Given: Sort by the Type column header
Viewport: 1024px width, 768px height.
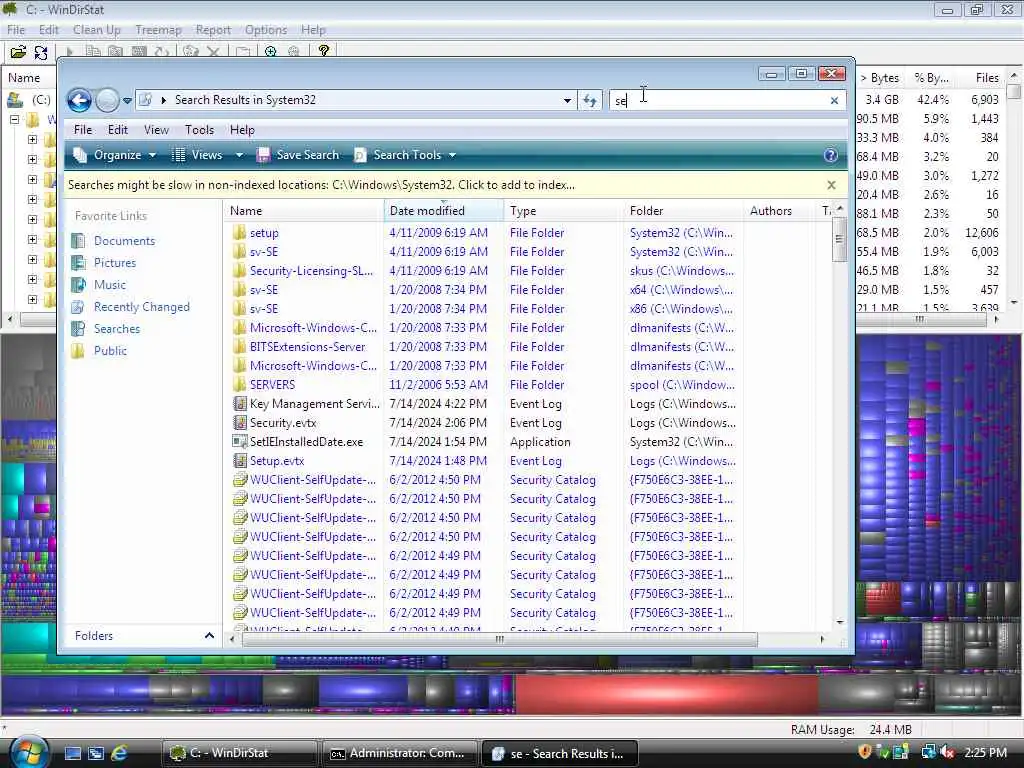Looking at the screenshot, I should click(x=564, y=210).
